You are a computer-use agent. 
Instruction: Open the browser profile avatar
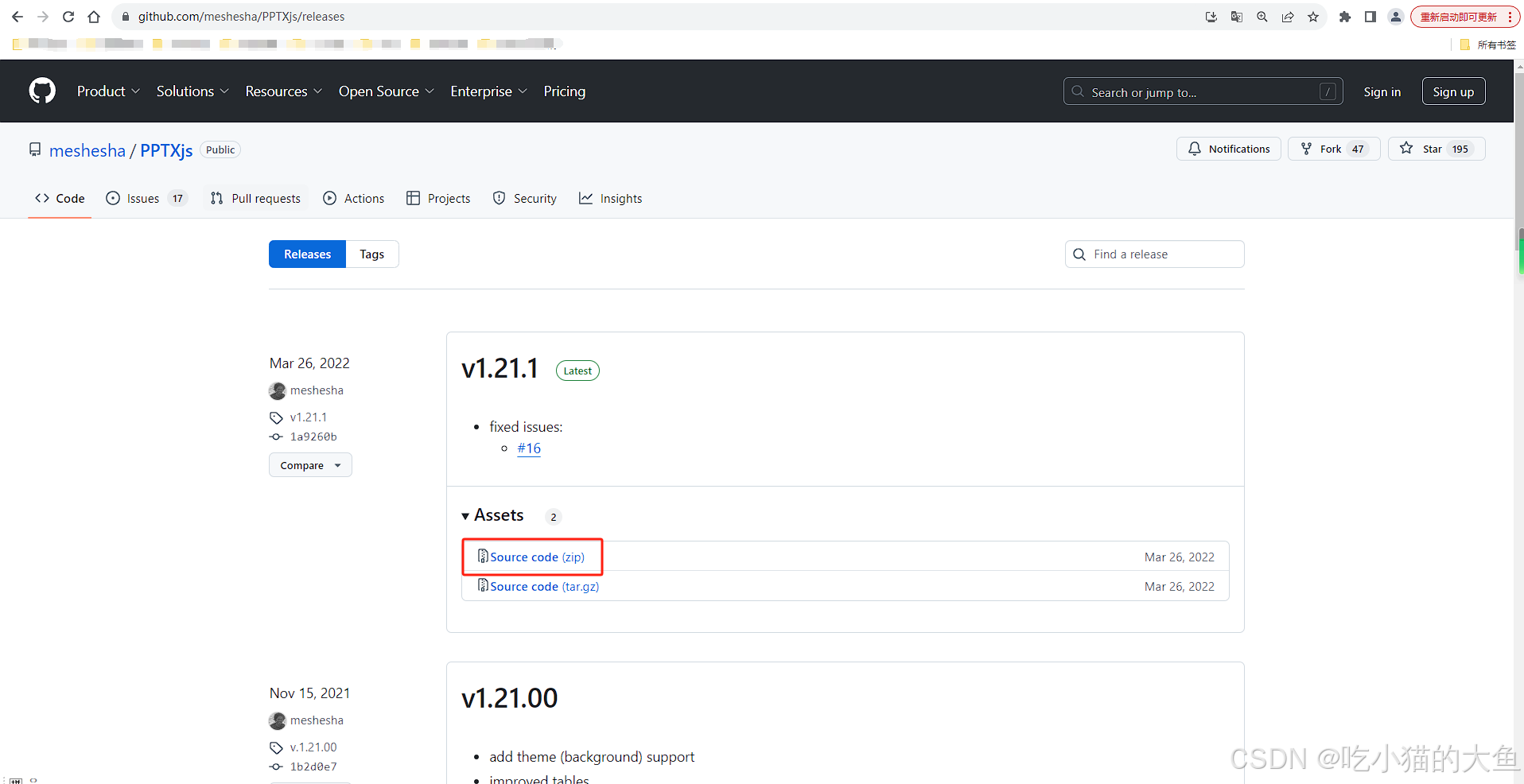coord(1396,17)
